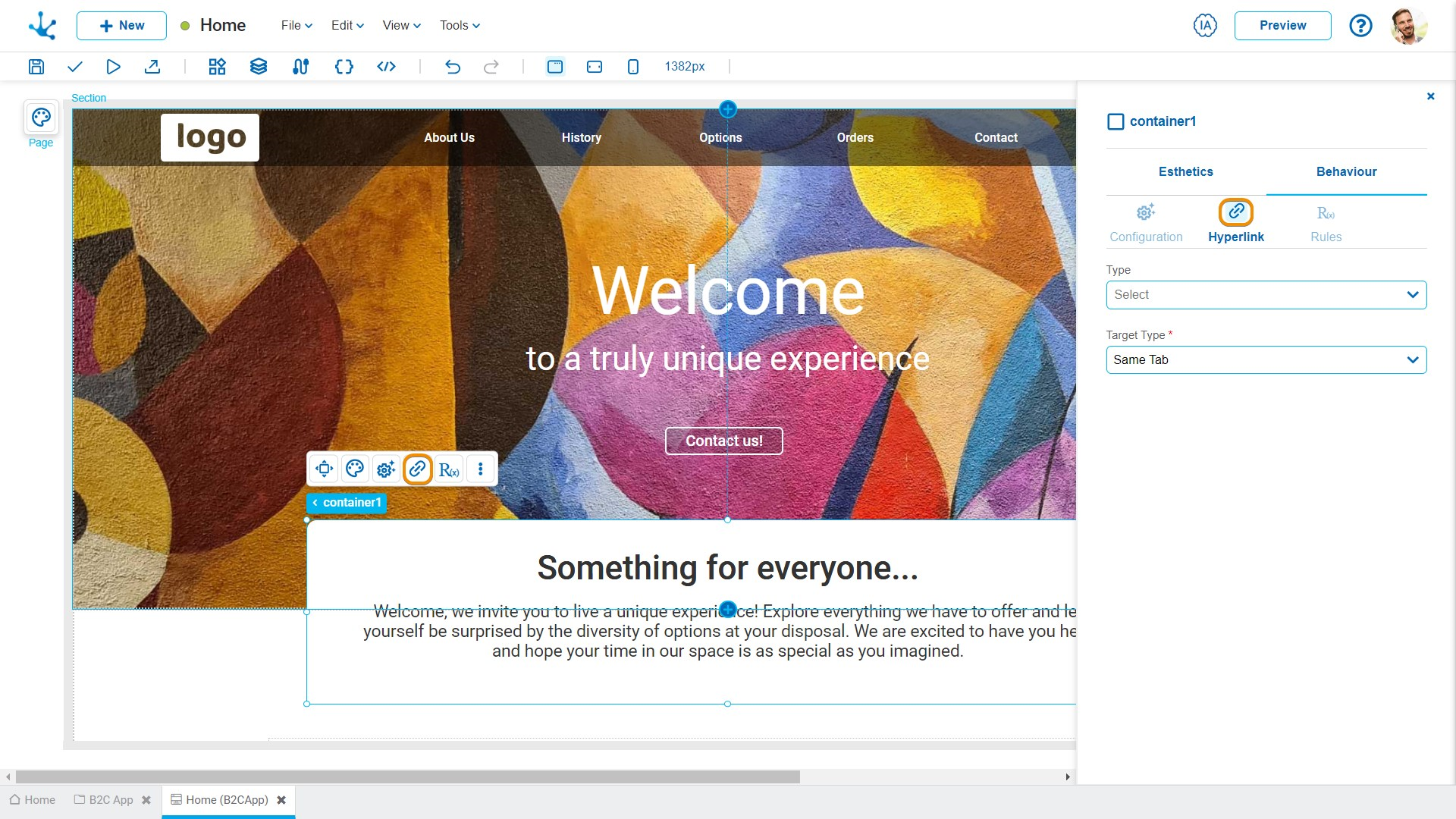Open the Tools menu in top navigation
This screenshot has height=819, width=1456.
click(x=460, y=25)
